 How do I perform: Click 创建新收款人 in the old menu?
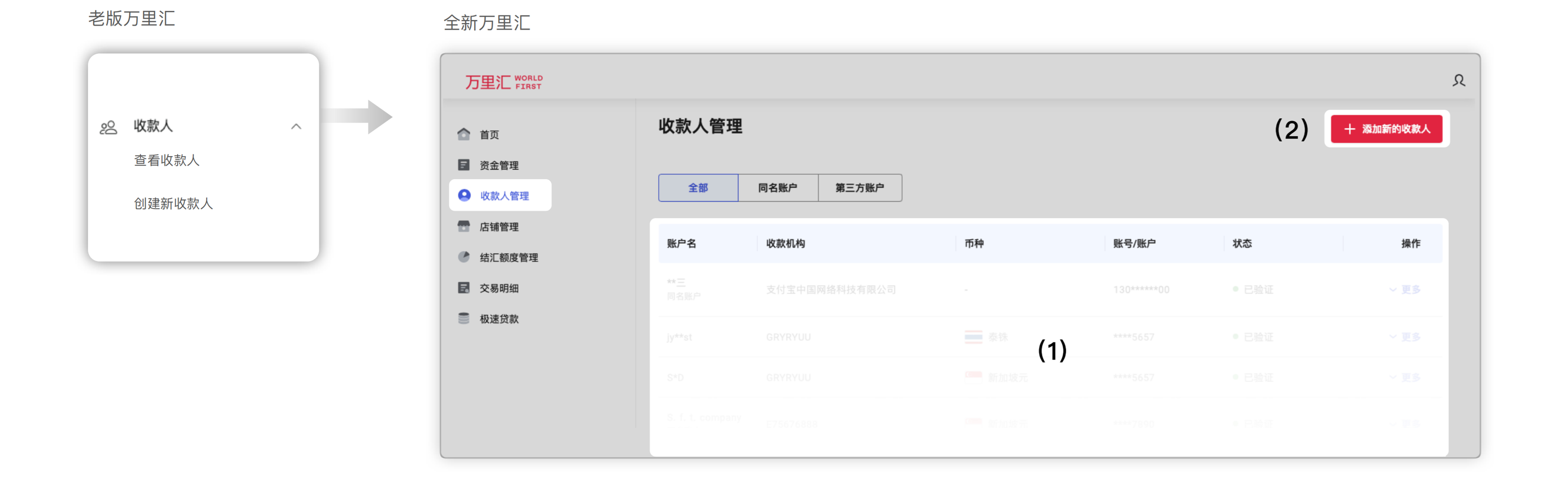[x=173, y=203]
